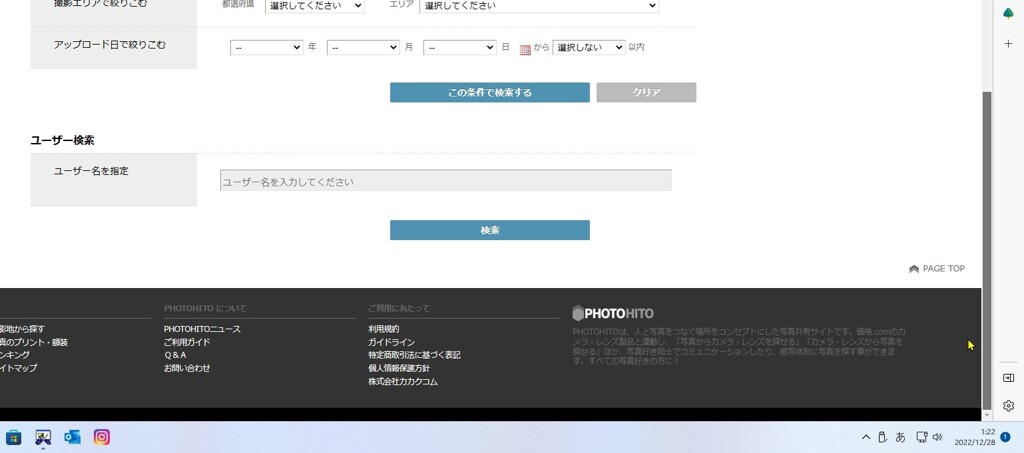Expand the upload month dropdown

pyautogui.click(x=362, y=47)
